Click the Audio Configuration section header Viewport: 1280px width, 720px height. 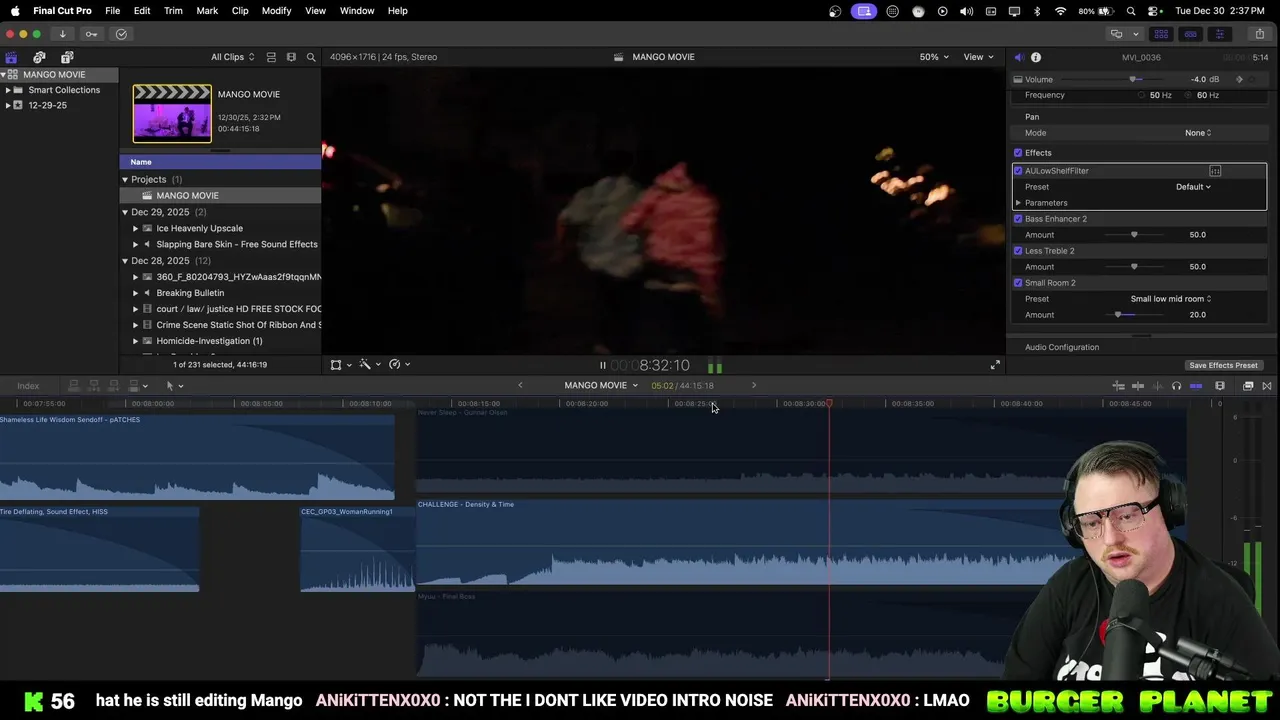pos(1062,347)
